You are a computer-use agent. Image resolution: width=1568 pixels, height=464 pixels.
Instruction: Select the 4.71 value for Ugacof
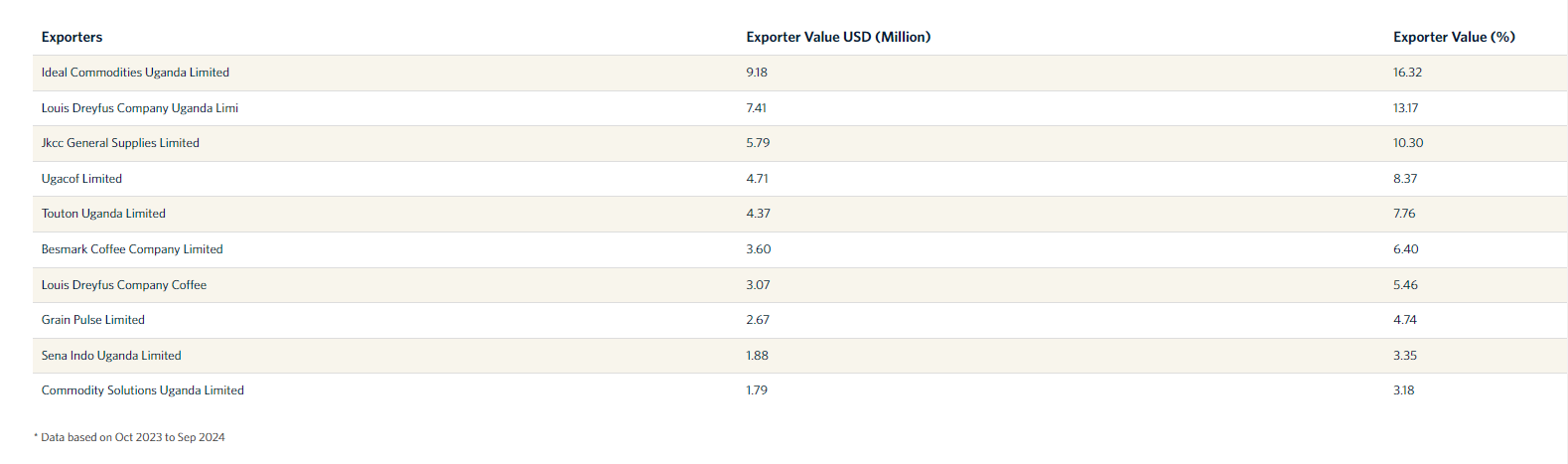point(758,179)
